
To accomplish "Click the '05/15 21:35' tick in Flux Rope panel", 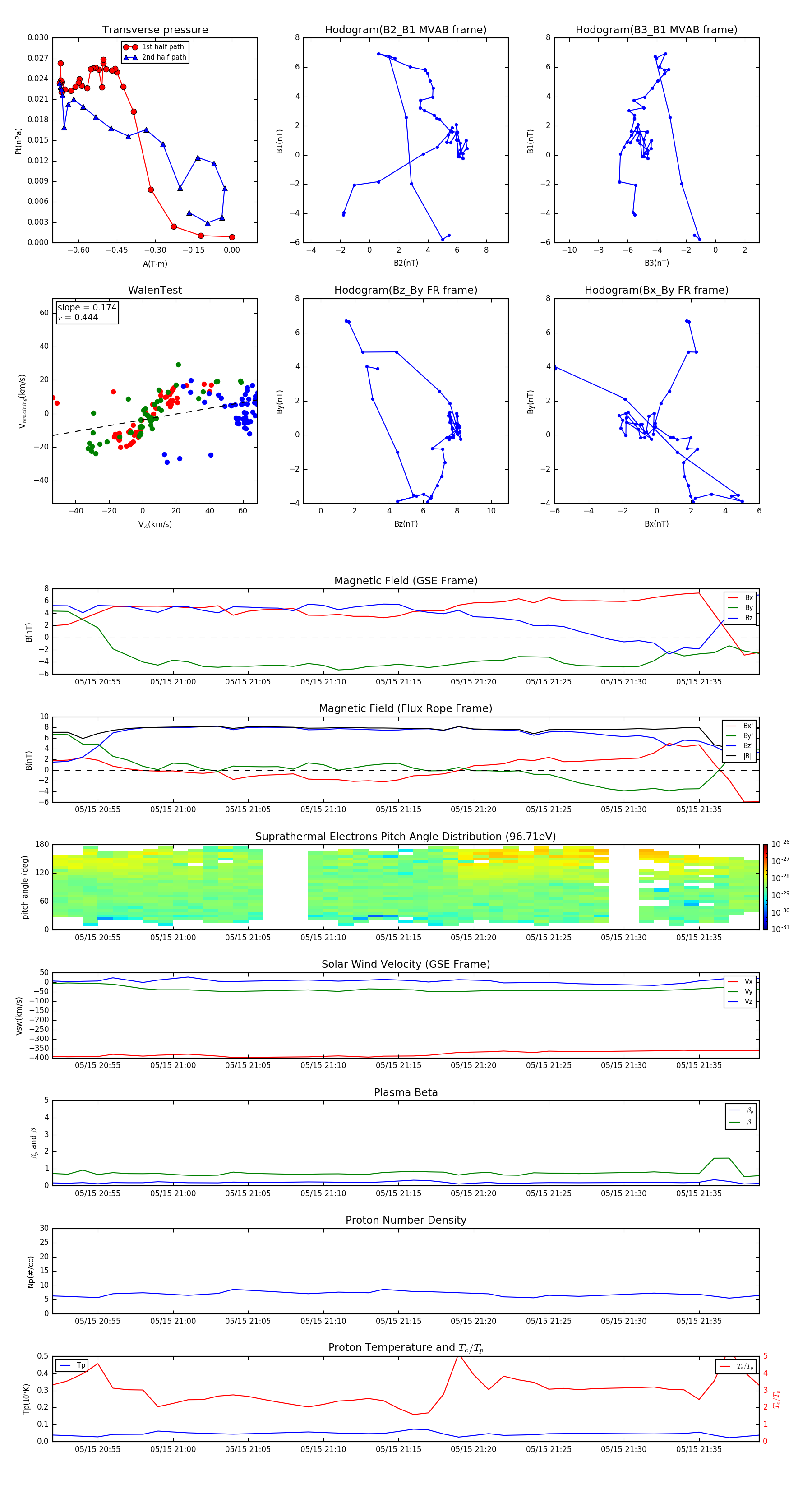I will [x=699, y=810].
